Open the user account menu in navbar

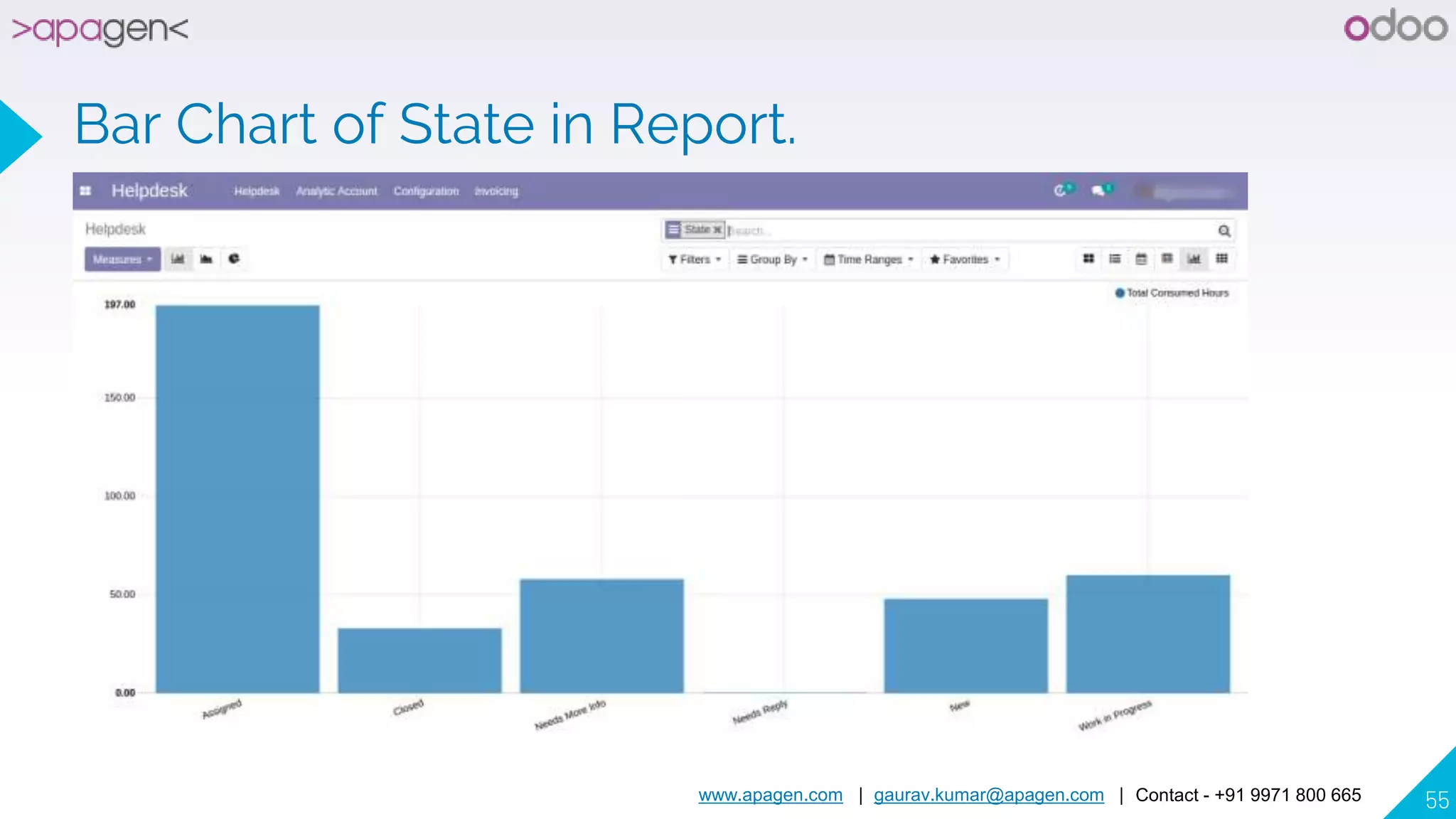pos(1184,191)
